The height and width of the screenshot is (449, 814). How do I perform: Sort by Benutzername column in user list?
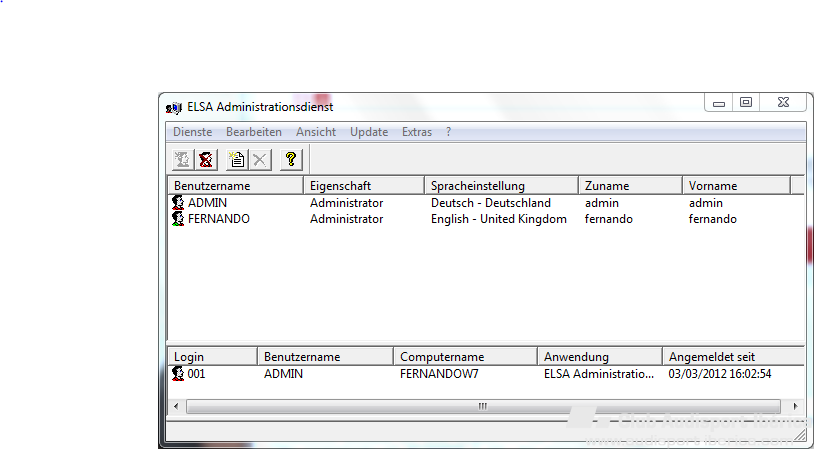(x=236, y=185)
